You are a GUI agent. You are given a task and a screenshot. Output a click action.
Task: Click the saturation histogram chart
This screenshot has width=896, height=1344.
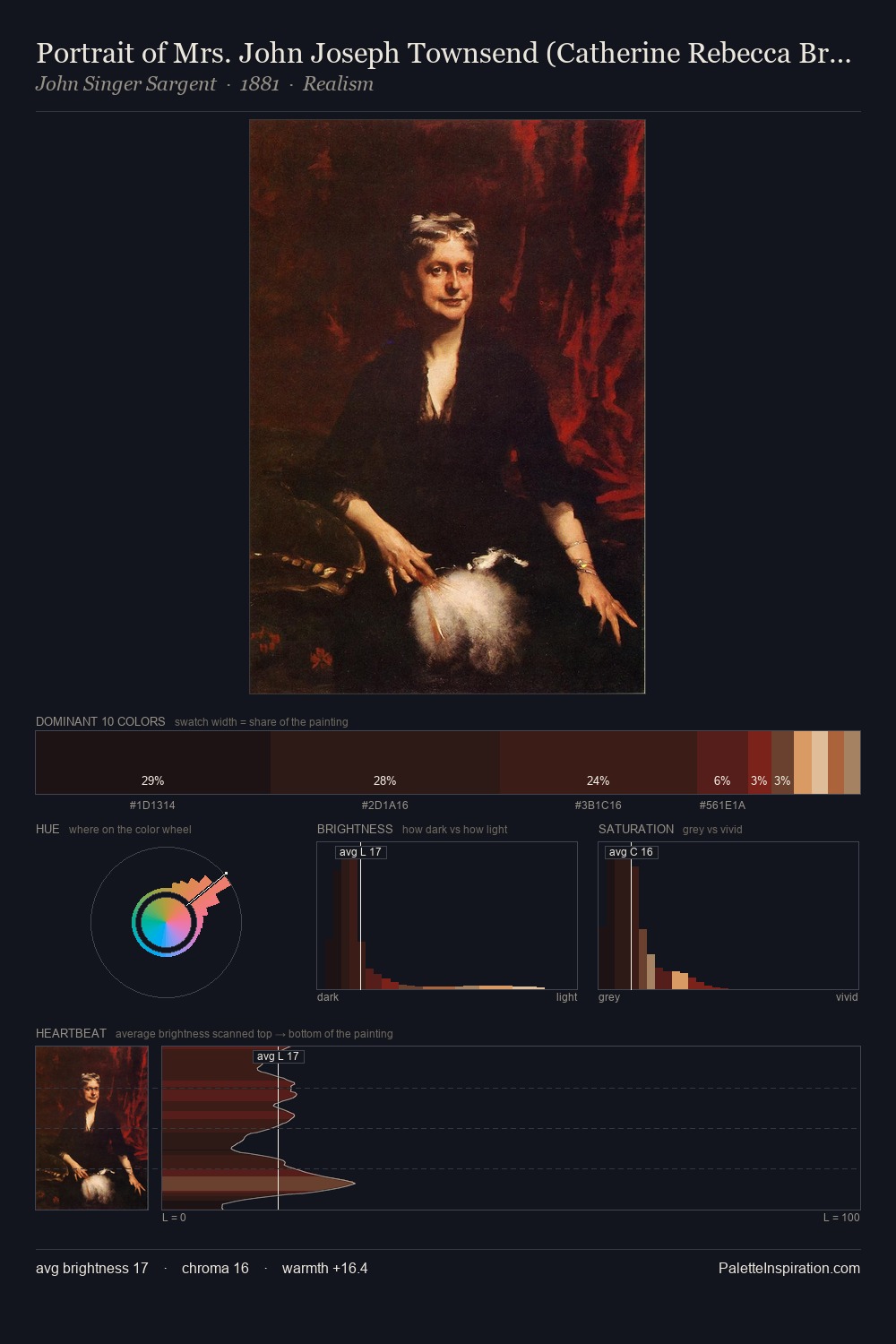(x=728, y=916)
